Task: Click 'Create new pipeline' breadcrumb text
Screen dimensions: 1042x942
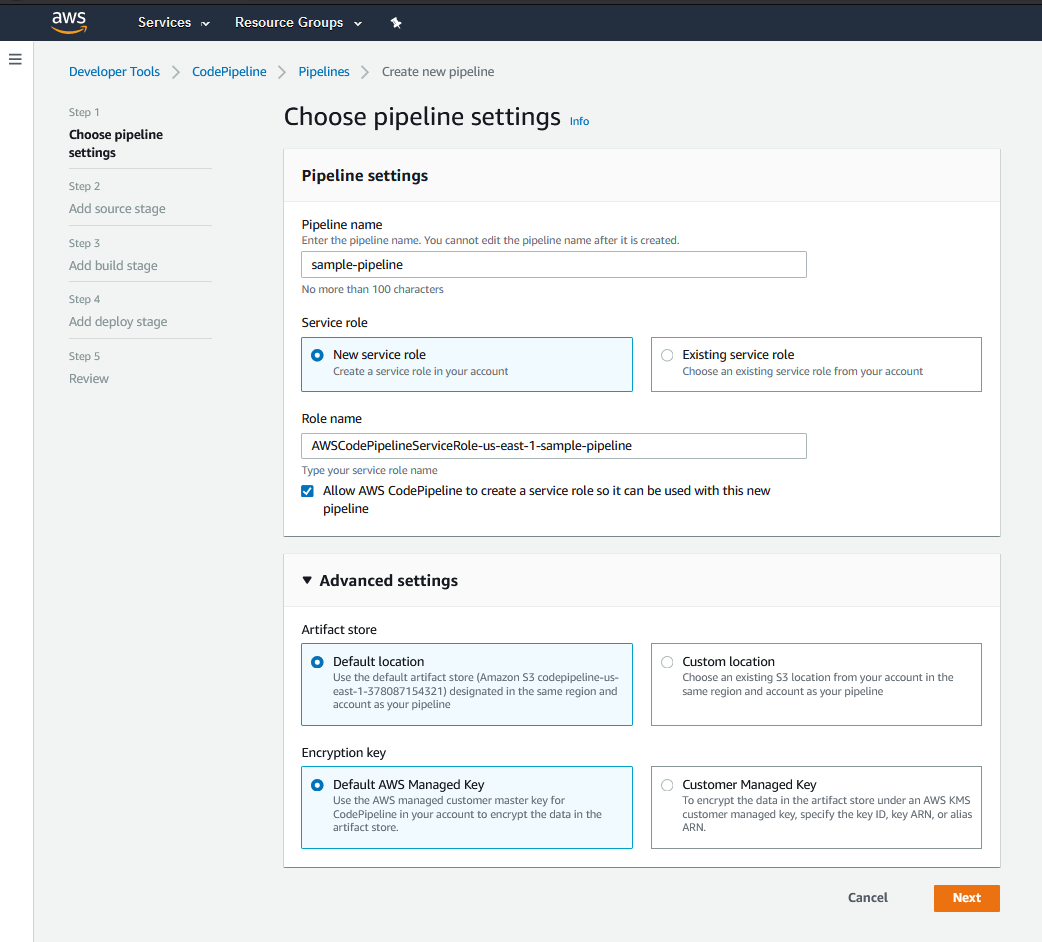Action: click(x=438, y=72)
